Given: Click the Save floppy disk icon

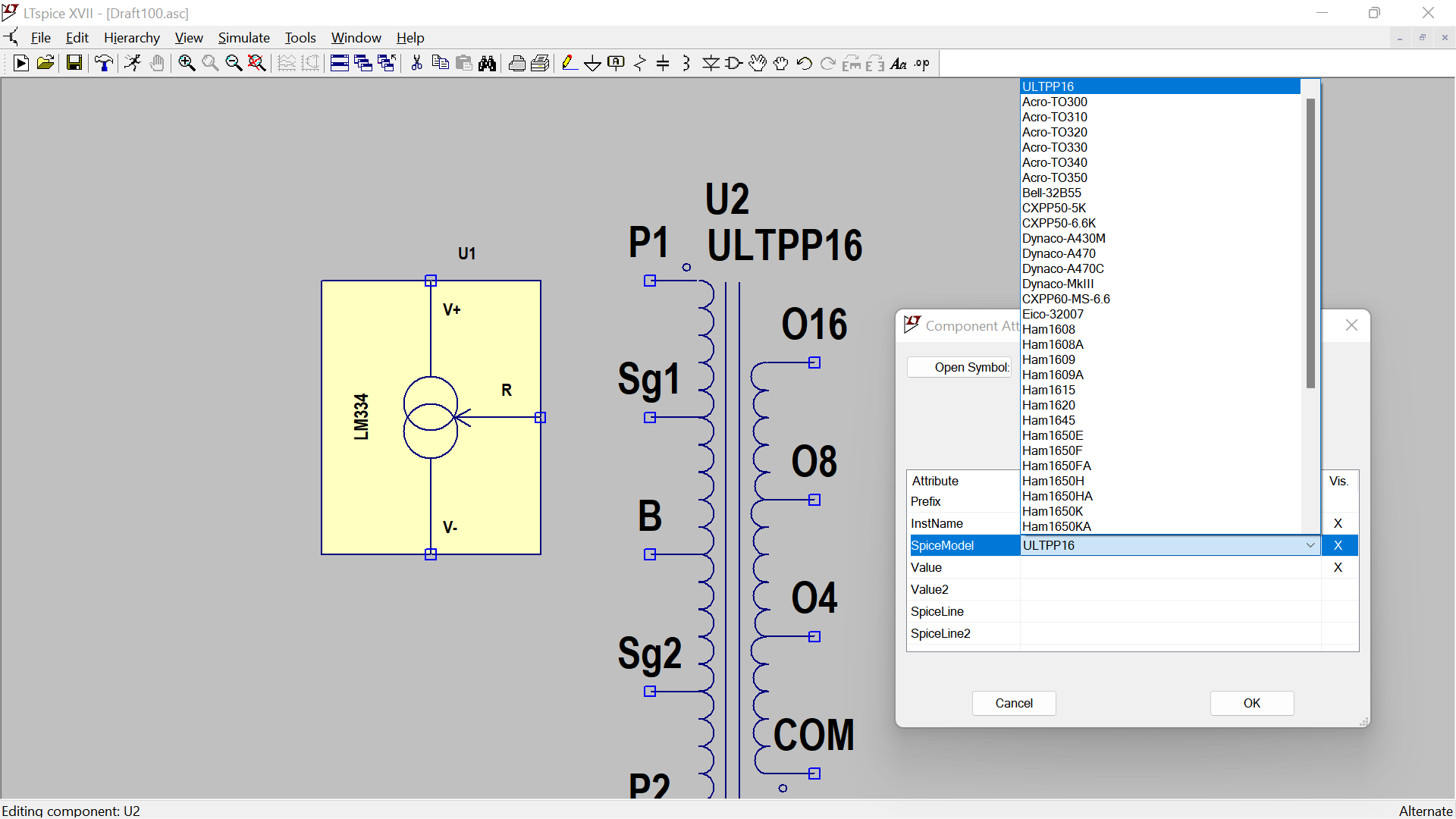Looking at the screenshot, I should coord(74,64).
